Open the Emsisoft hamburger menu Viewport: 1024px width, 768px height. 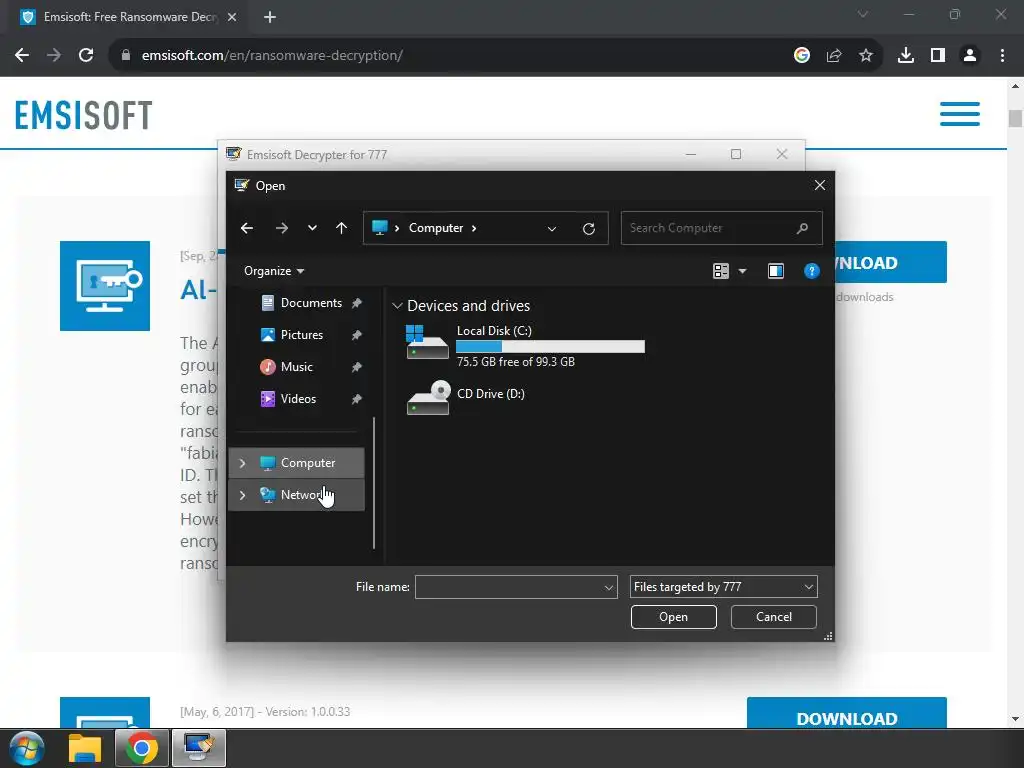pyautogui.click(x=960, y=114)
